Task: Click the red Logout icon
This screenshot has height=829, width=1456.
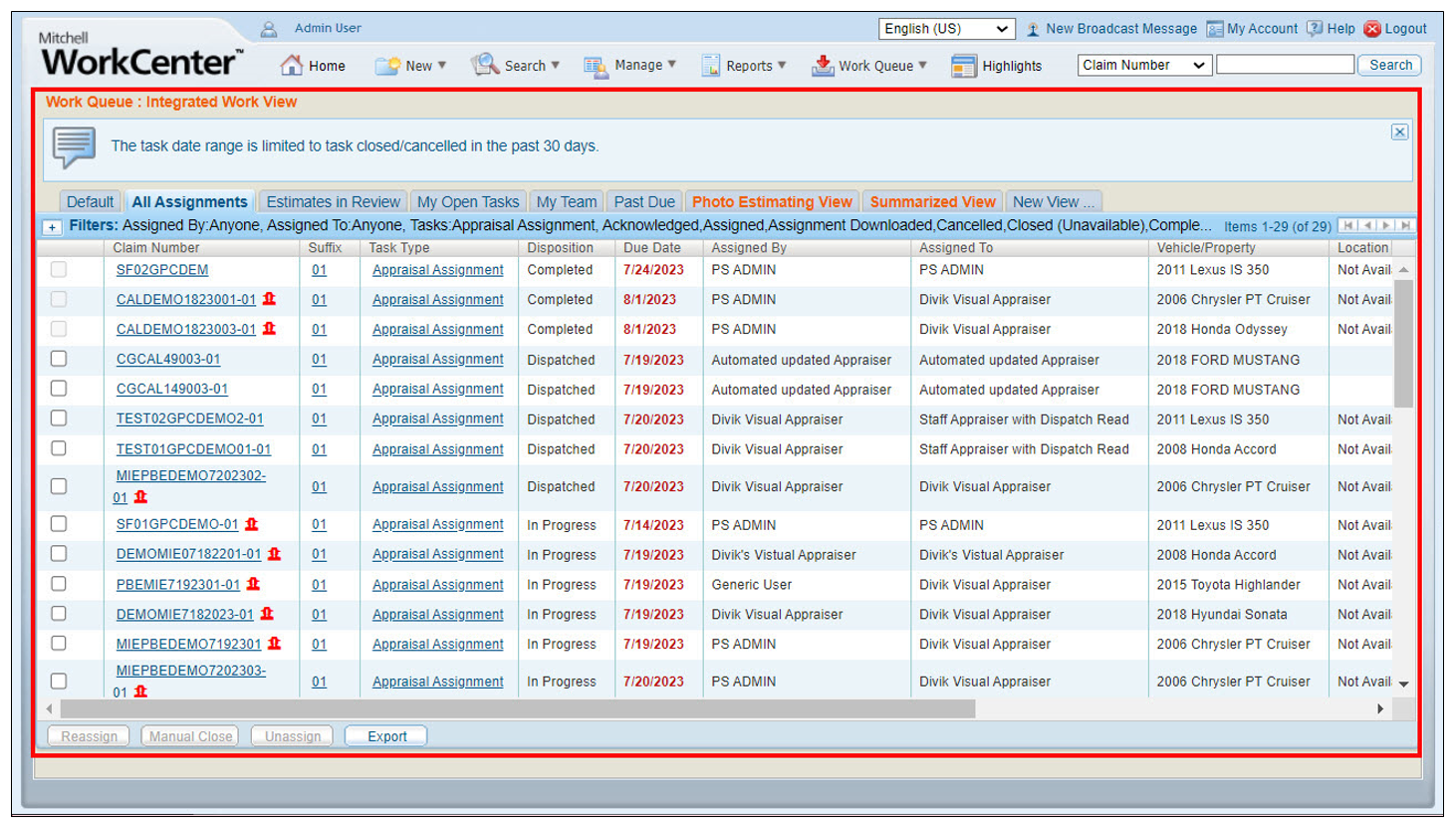Action: (x=1372, y=29)
